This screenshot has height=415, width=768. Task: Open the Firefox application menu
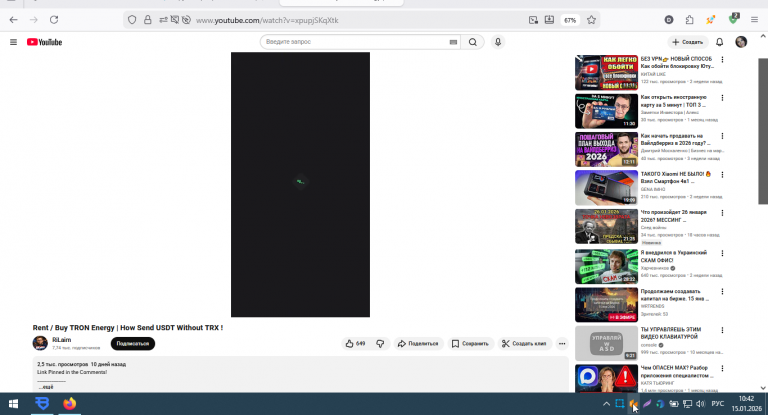(x=754, y=20)
